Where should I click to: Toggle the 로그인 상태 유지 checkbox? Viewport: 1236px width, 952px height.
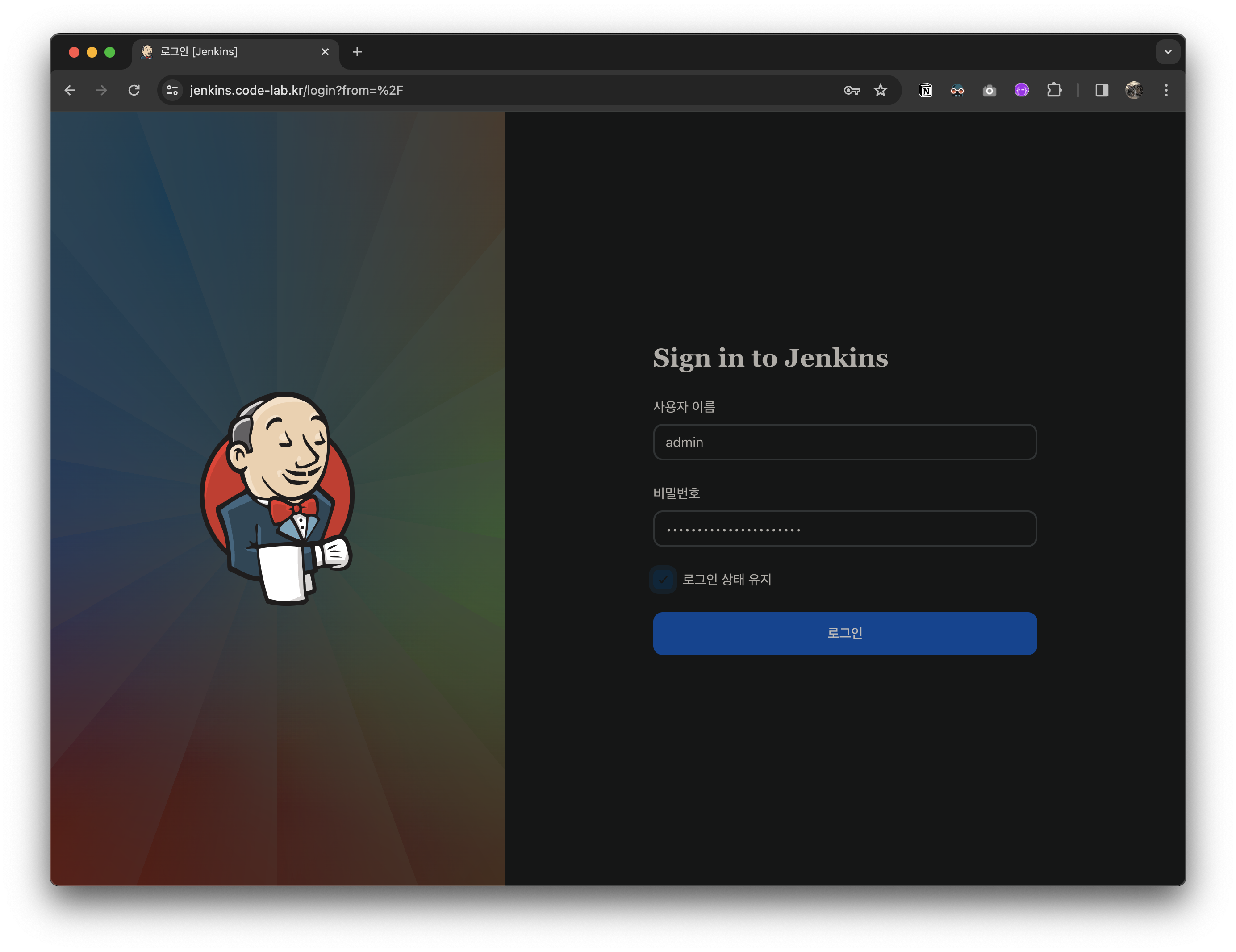pos(663,580)
